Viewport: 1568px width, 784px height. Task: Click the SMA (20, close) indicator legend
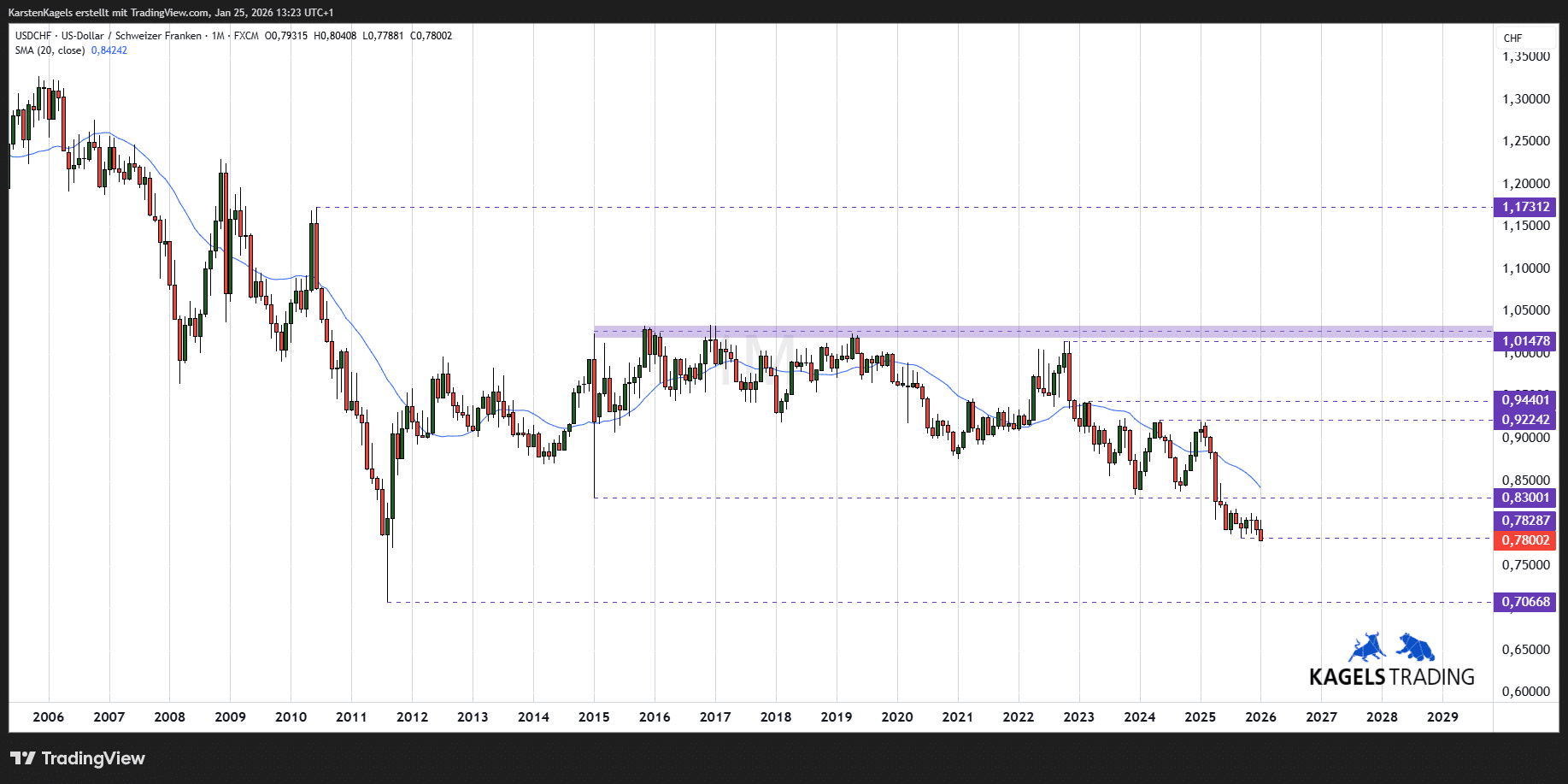tap(50, 50)
